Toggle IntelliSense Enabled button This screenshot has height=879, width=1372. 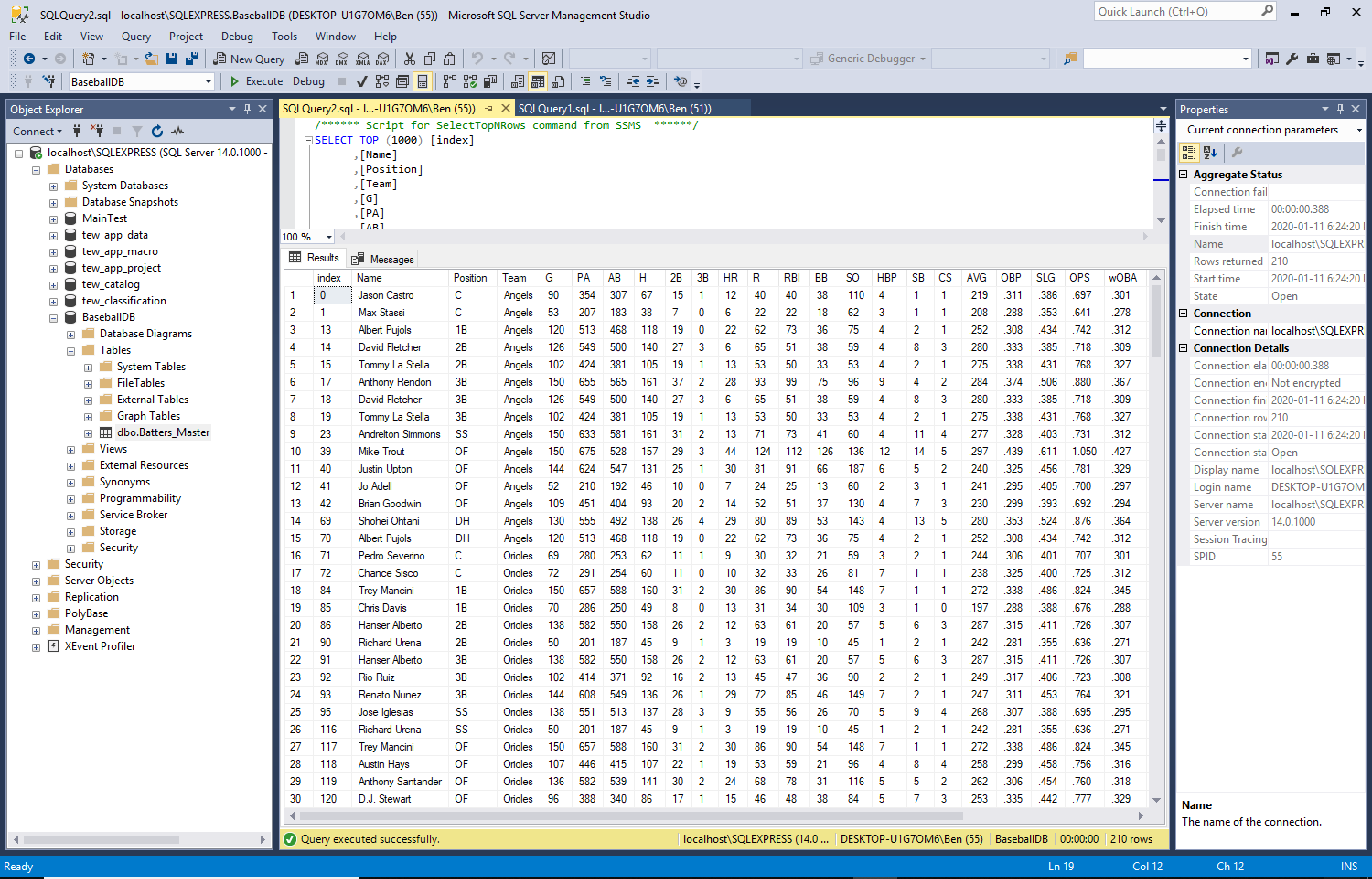pos(422,82)
